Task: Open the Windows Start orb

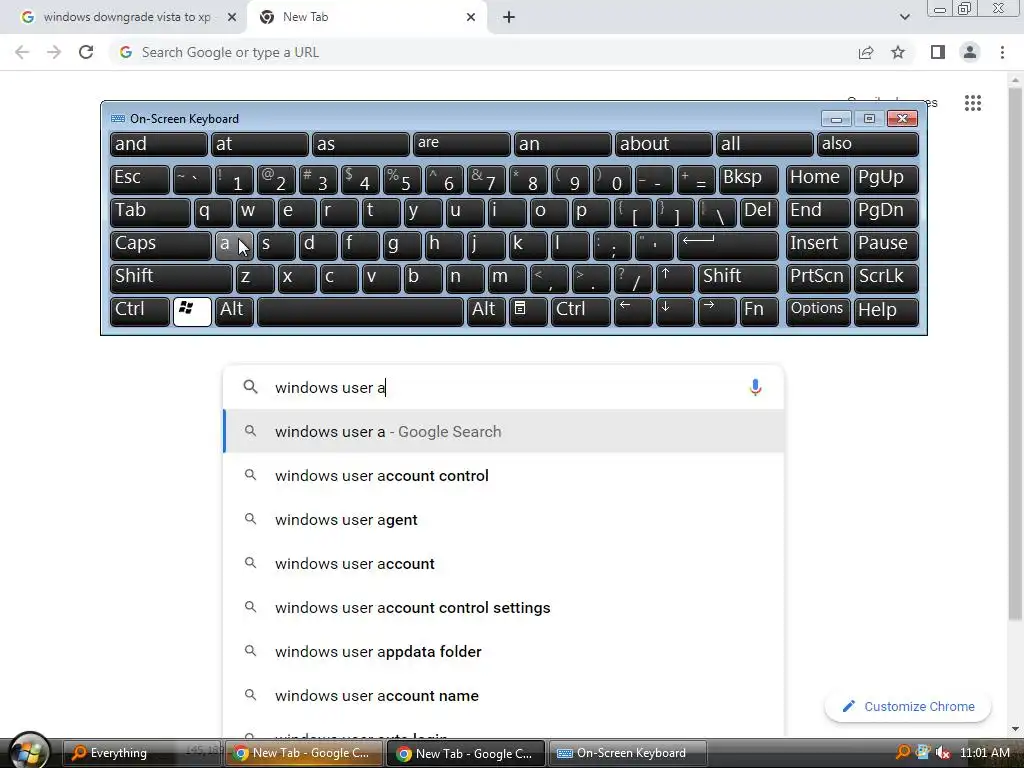Action: click(x=29, y=751)
